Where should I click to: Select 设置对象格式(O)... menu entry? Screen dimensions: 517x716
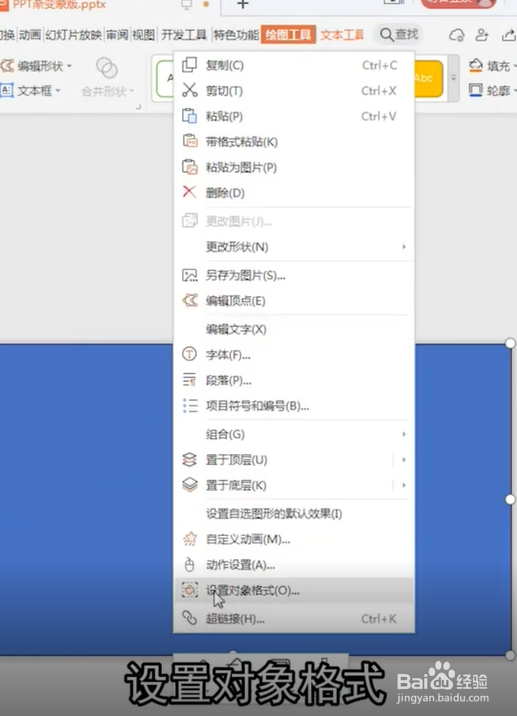(x=294, y=590)
